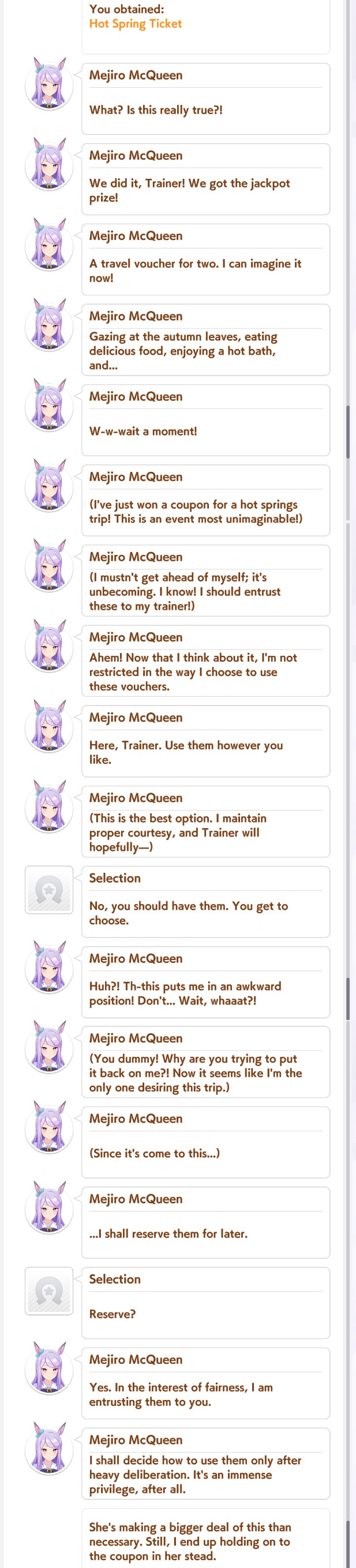Tap McQueen's portrait next to the jackpot prize message
Viewport: 356px width, 1568px height.
point(48,165)
